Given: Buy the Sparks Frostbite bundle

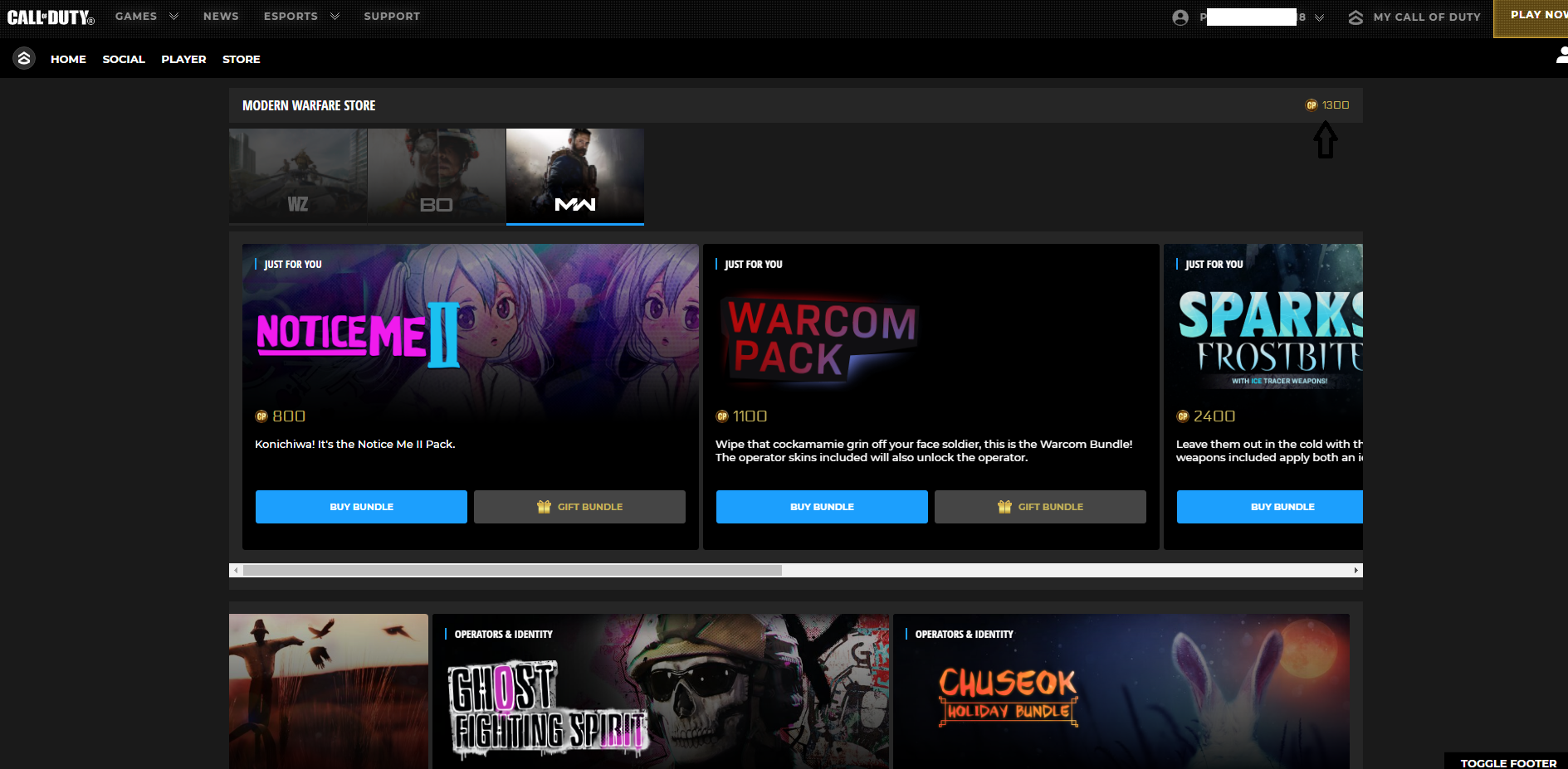Looking at the screenshot, I should 1270,507.
